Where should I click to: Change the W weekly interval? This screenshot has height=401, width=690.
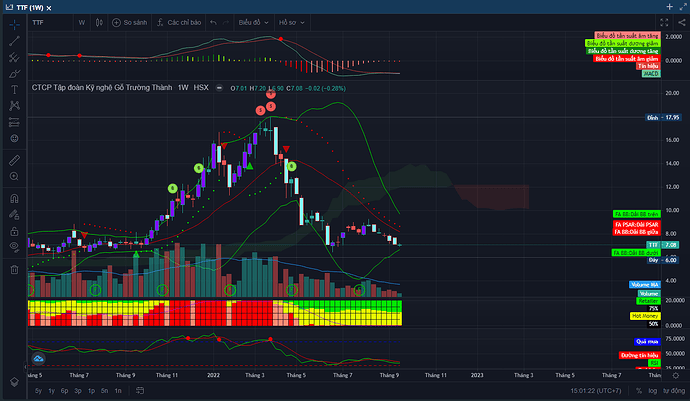click(81, 22)
